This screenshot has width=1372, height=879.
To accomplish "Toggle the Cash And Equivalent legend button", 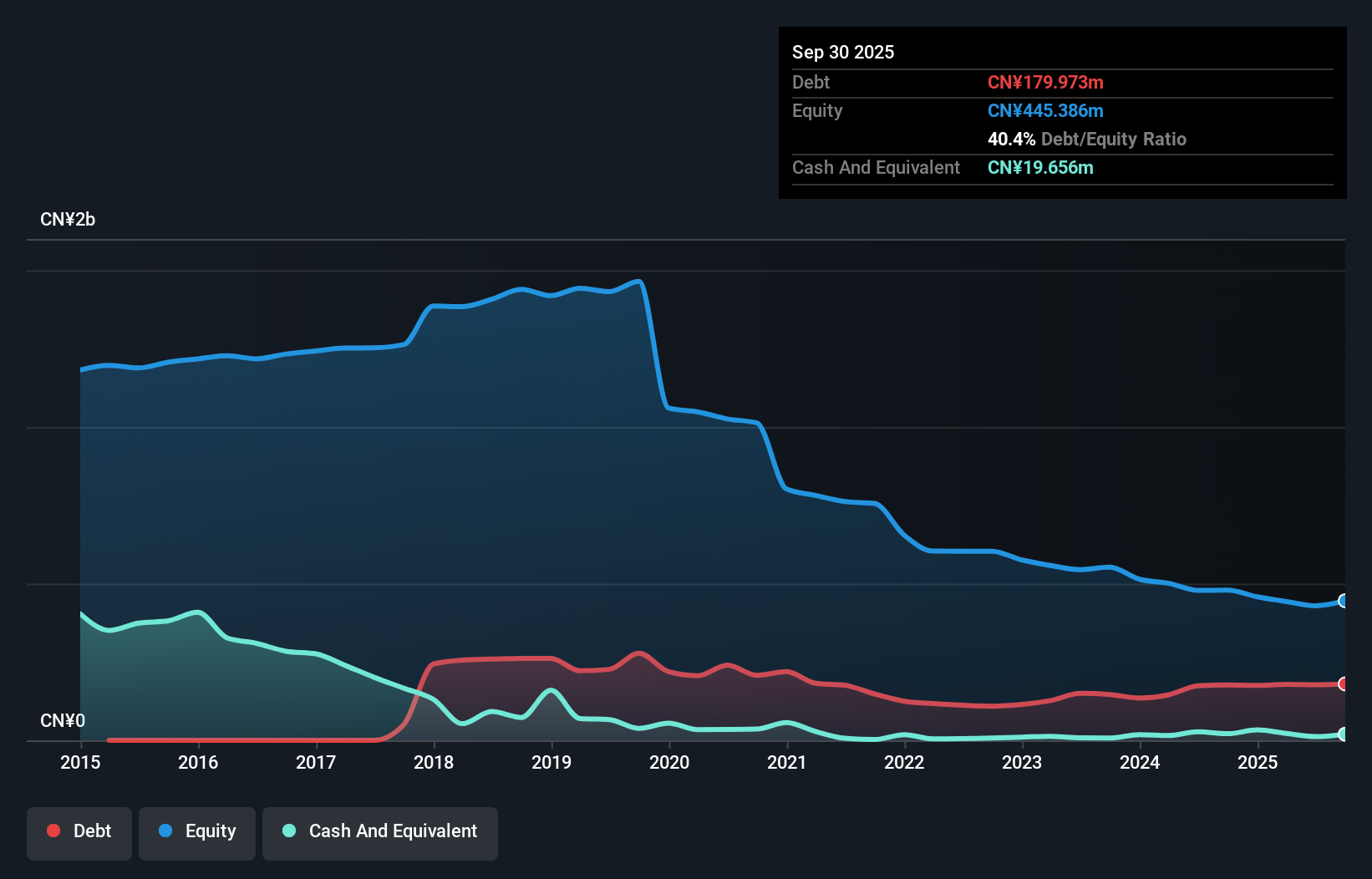I will tap(380, 833).
